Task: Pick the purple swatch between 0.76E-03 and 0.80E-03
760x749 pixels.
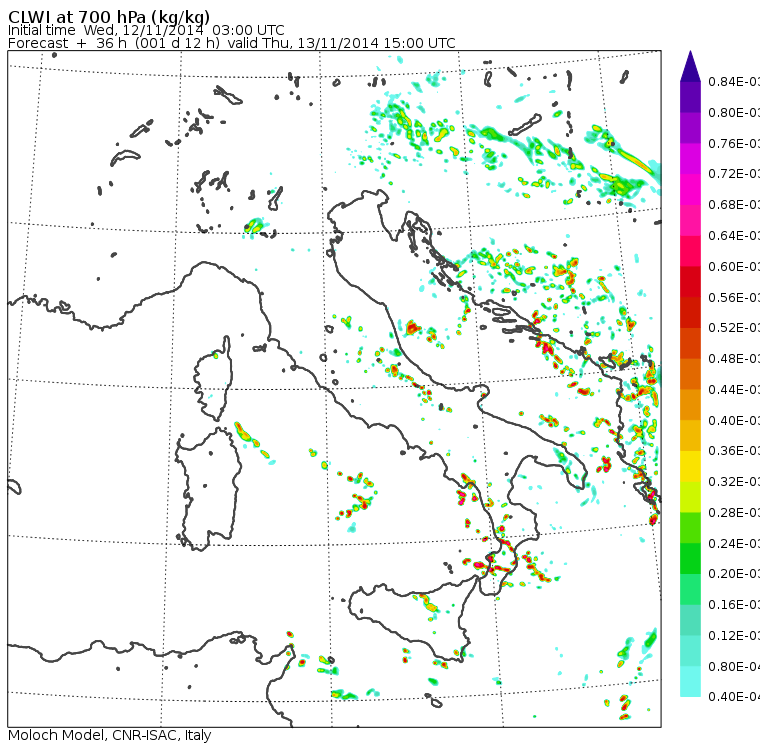Action: 690,128
